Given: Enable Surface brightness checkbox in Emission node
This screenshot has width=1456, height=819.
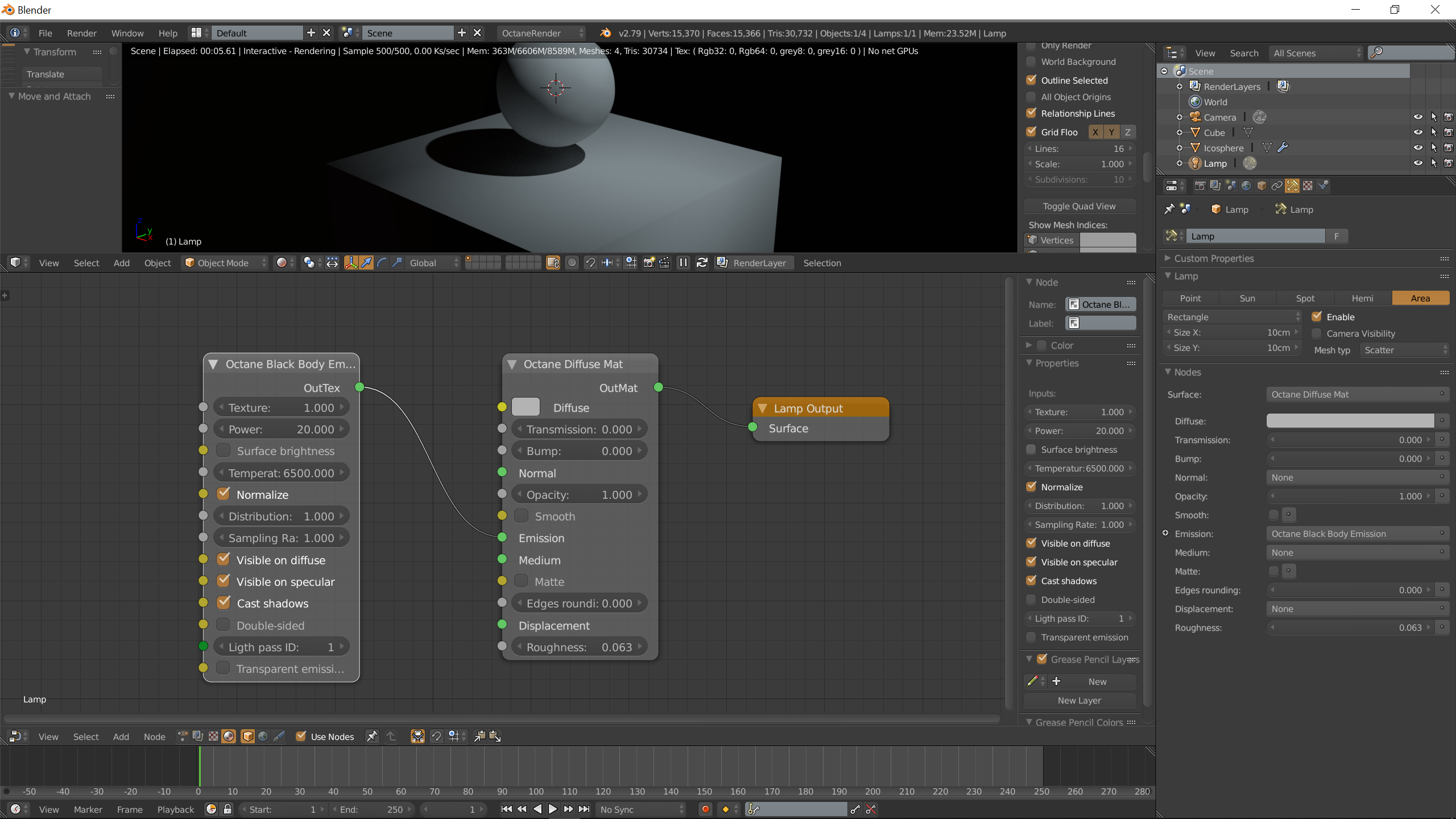Looking at the screenshot, I should [224, 451].
